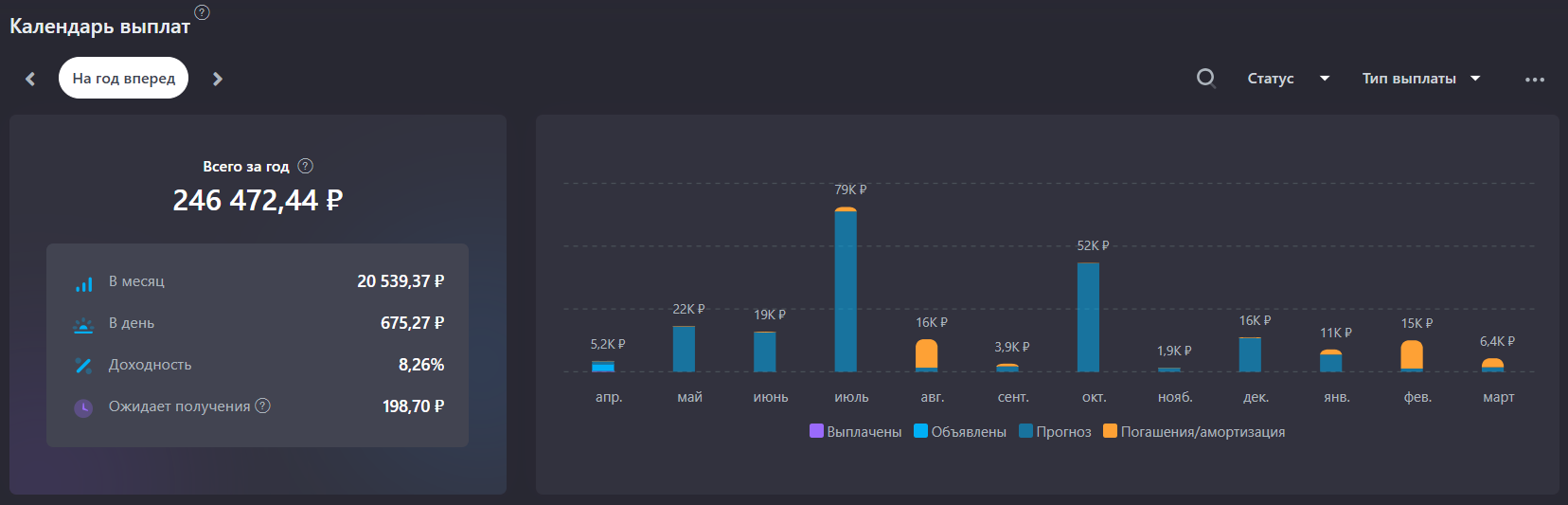Click help icon beside Ожидает получения
The image size is (1568, 505).
263,406
